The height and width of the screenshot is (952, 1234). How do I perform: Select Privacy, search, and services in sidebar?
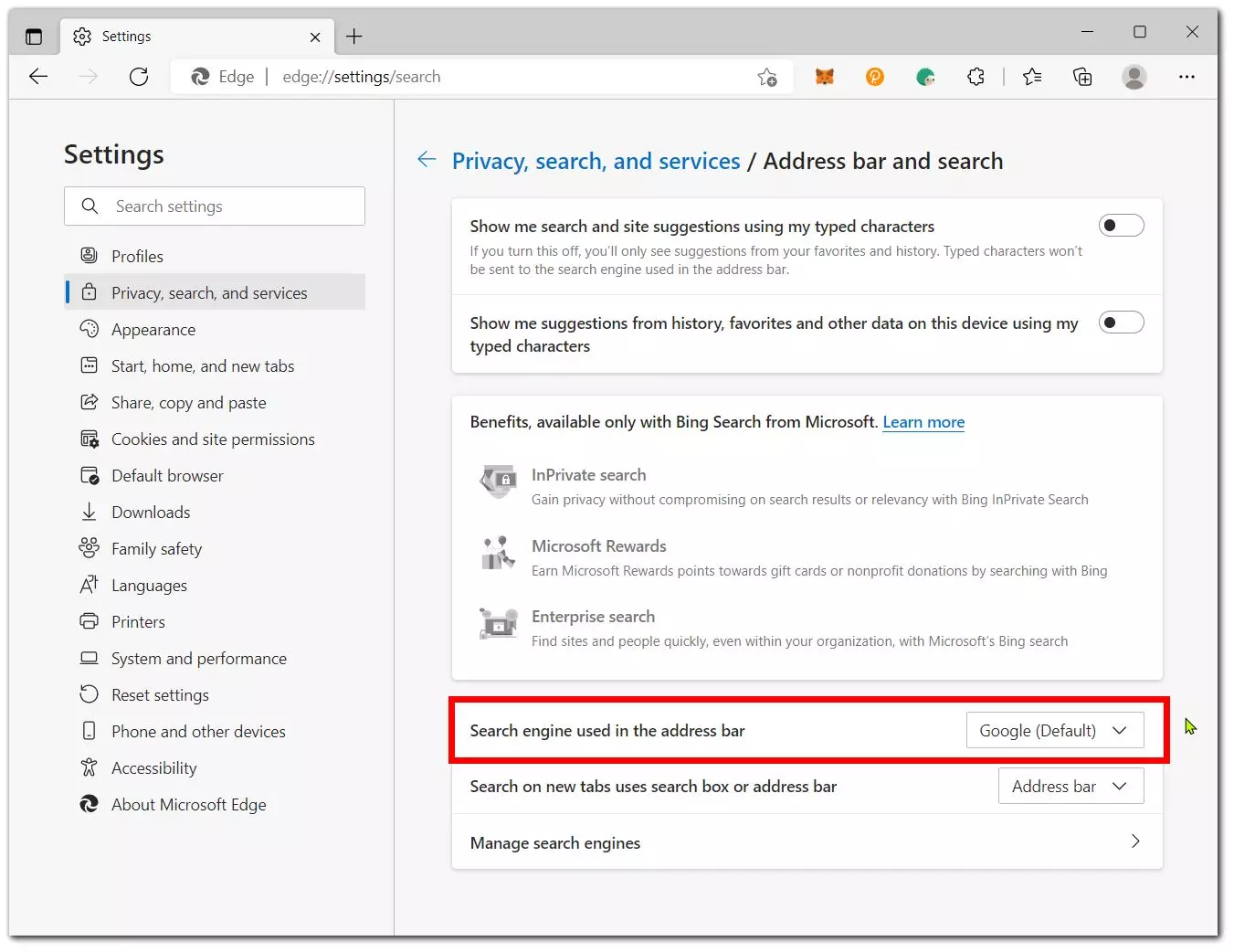click(x=215, y=292)
